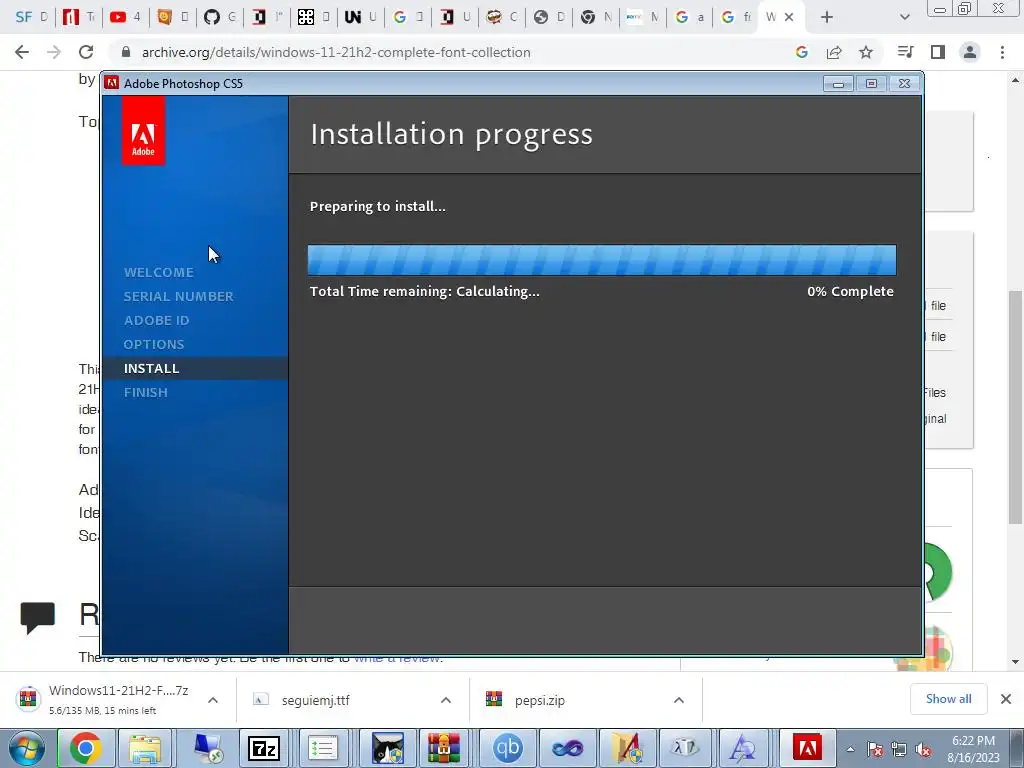Open the remote desktop taskbar icon
This screenshot has height=768, width=1024.
click(208, 748)
